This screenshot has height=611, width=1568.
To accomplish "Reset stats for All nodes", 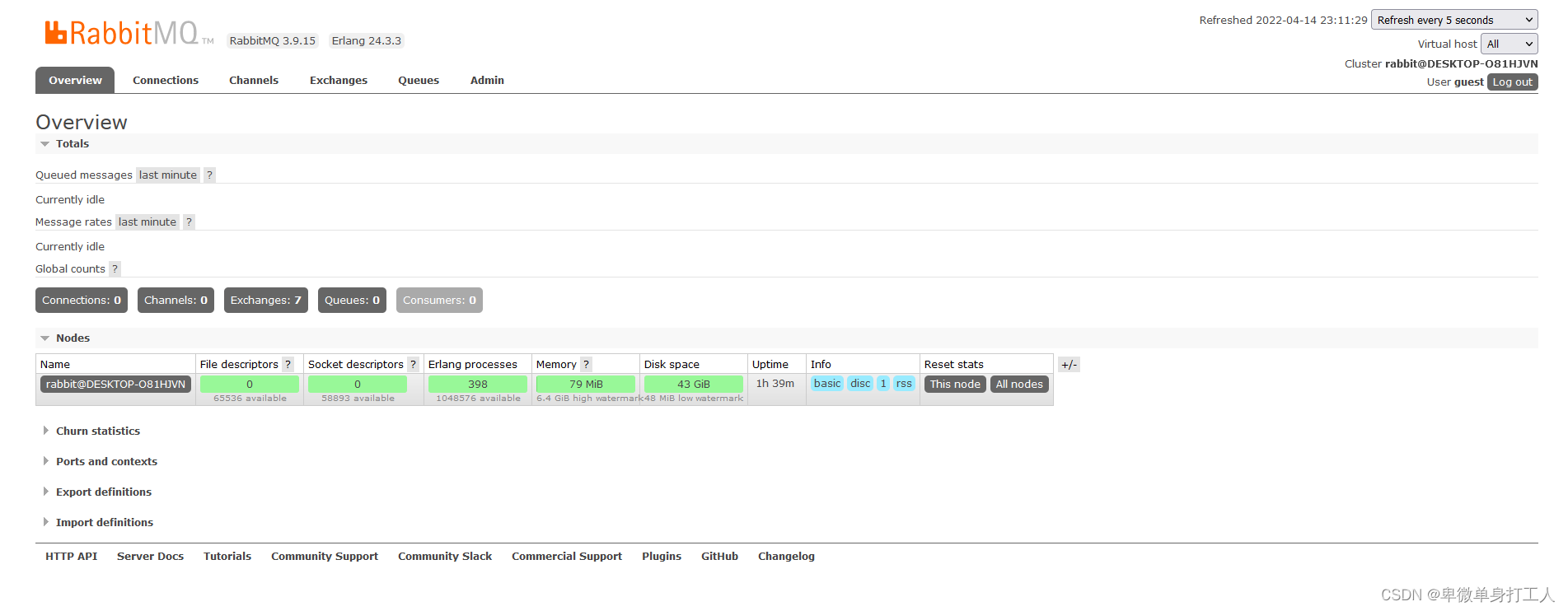I will pyautogui.click(x=1019, y=384).
